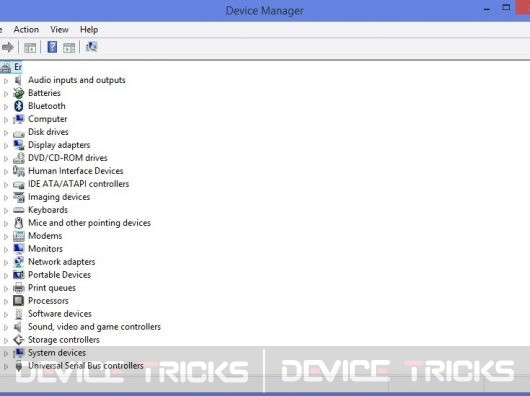
Task: Select the 'System devices' tree label
Action: pyautogui.click(x=57, y=353)
